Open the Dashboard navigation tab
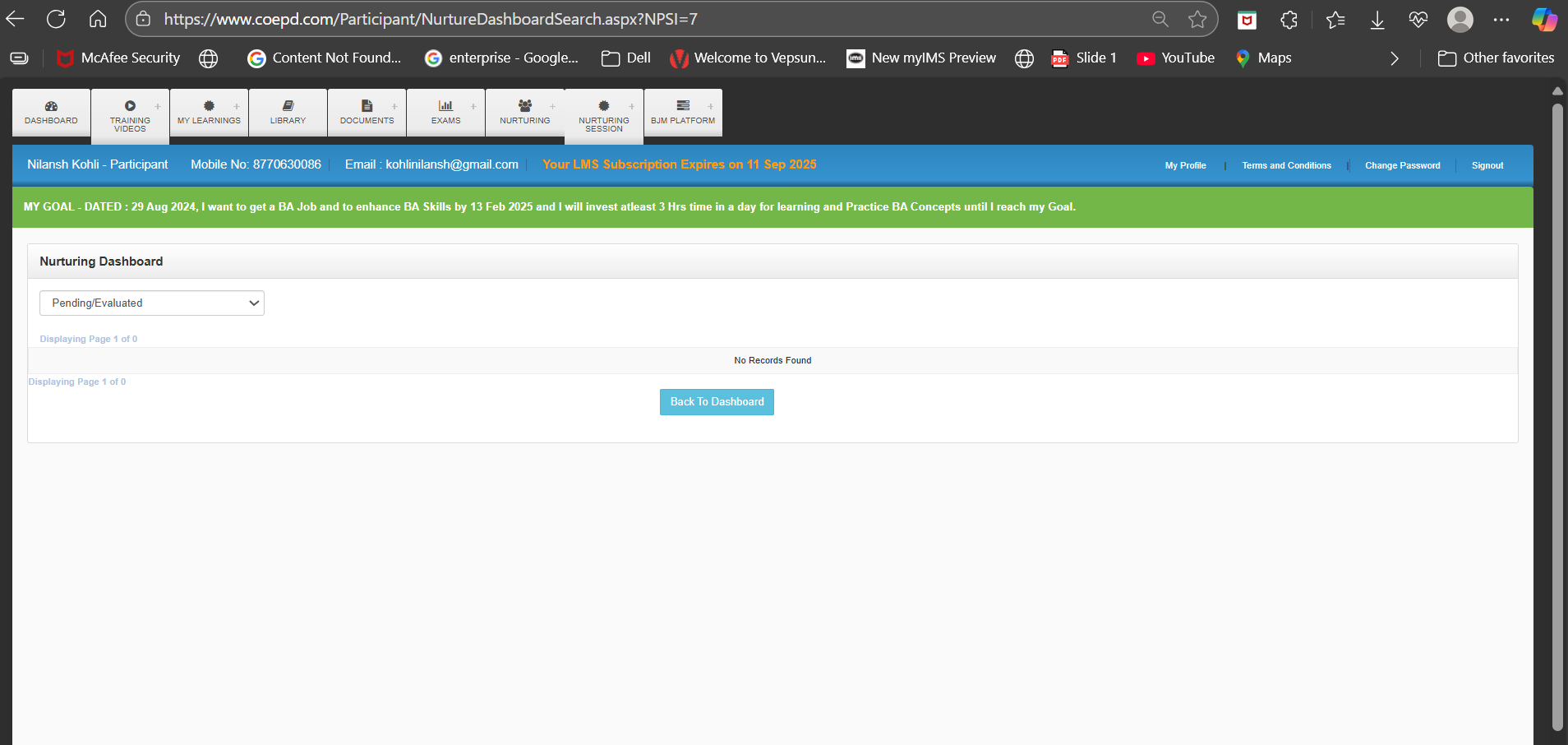Screen dimensions: 1568x745 coord(51,113)
